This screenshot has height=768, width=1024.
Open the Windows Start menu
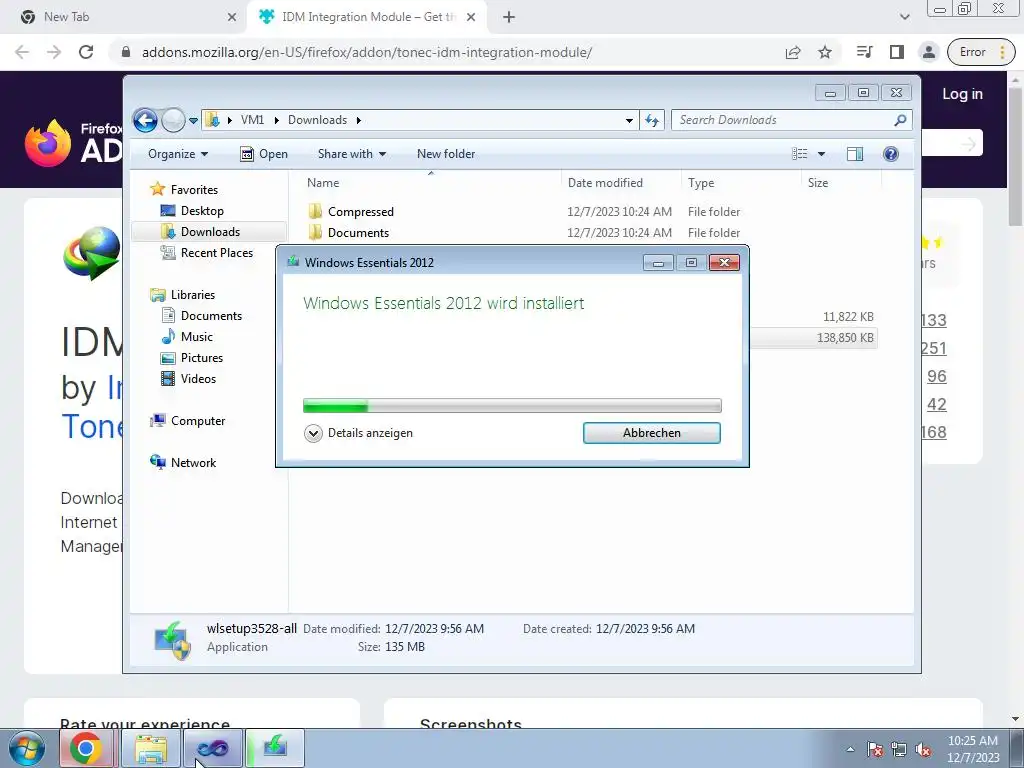(x=27, y=748)
